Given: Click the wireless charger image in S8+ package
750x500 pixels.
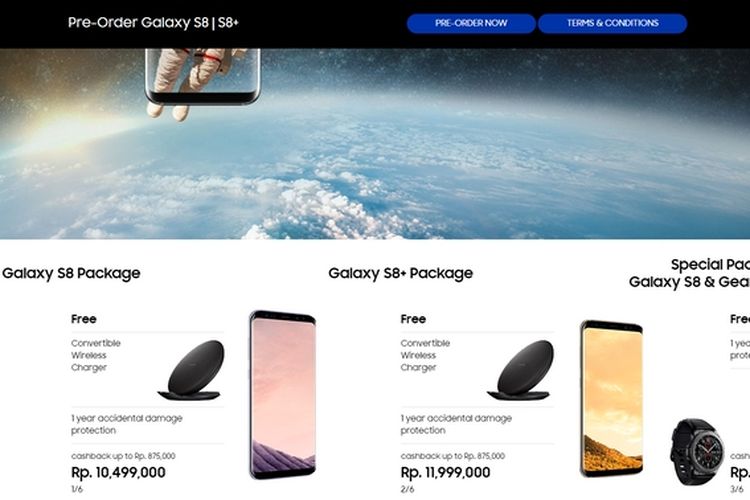Looking at the screenshot, I should click(521, 370).
